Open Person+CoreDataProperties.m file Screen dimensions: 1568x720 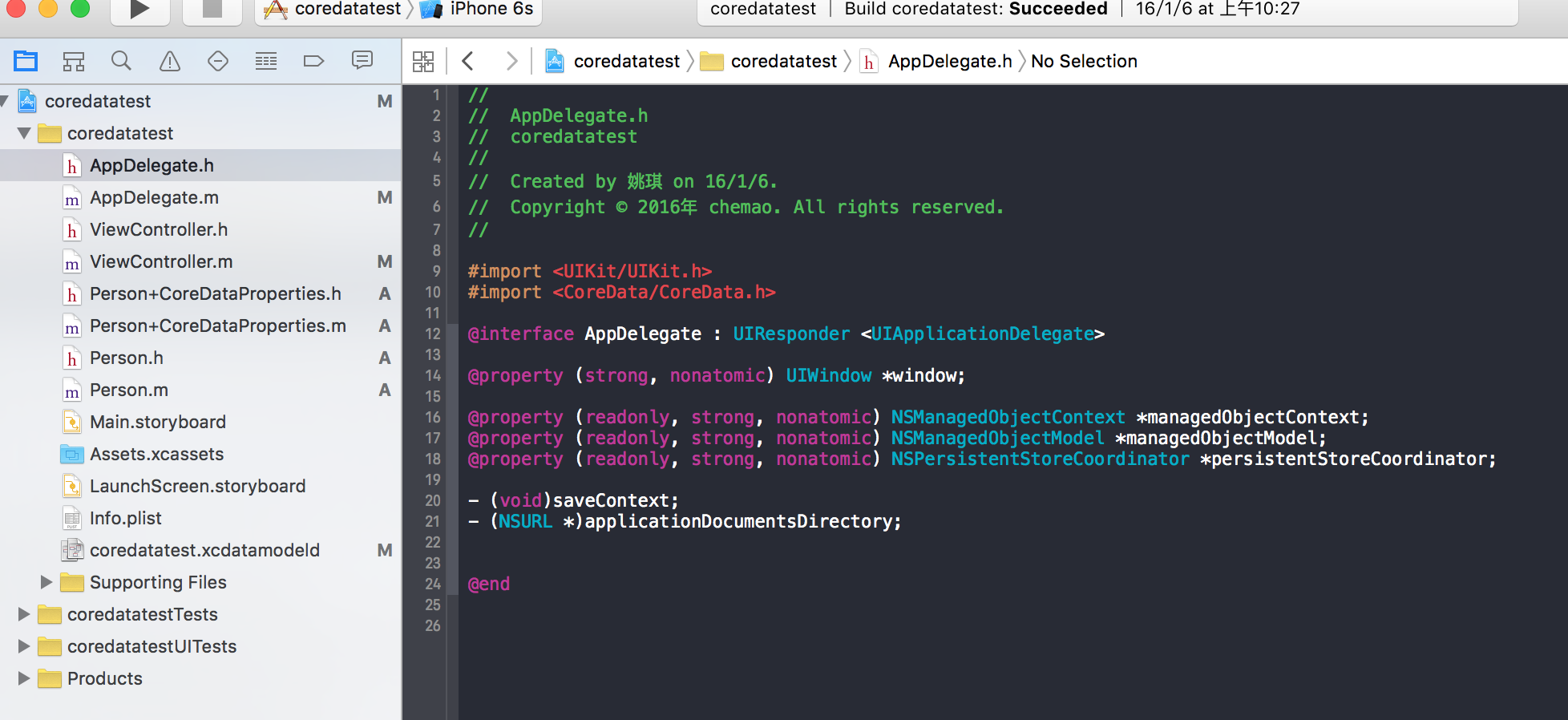click(200, 326)
